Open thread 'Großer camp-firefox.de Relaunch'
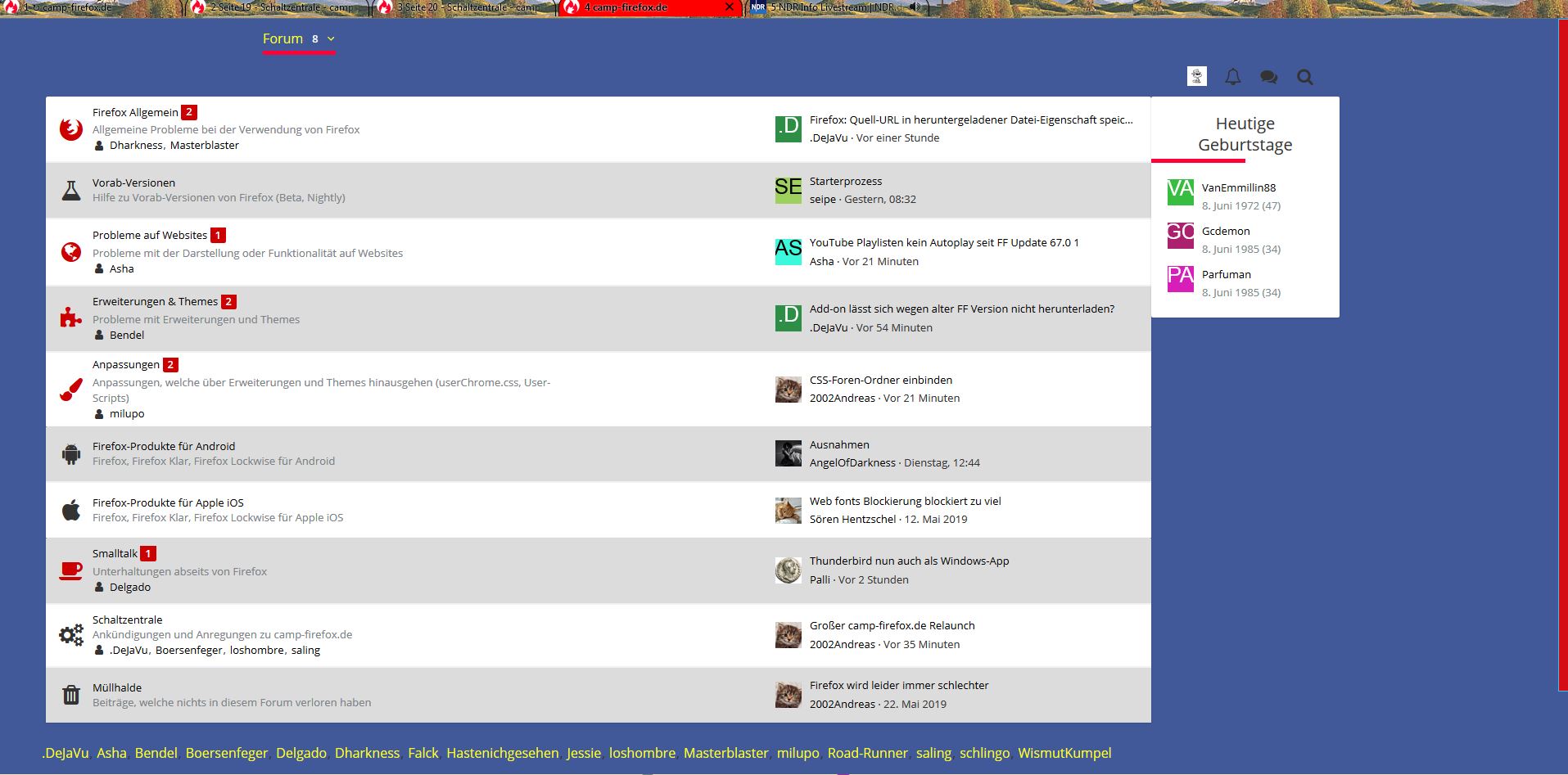Viewport: 1568px width, 775px height. coord(892,625)
